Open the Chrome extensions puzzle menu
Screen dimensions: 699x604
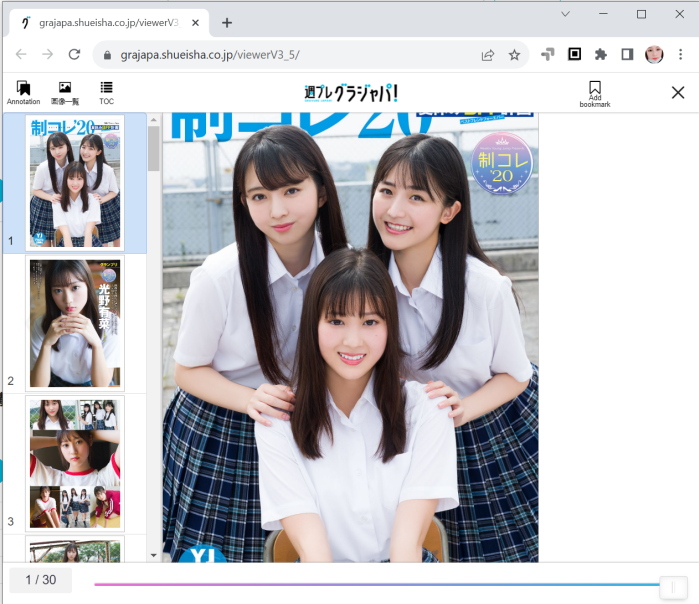[x=600, y=54]
